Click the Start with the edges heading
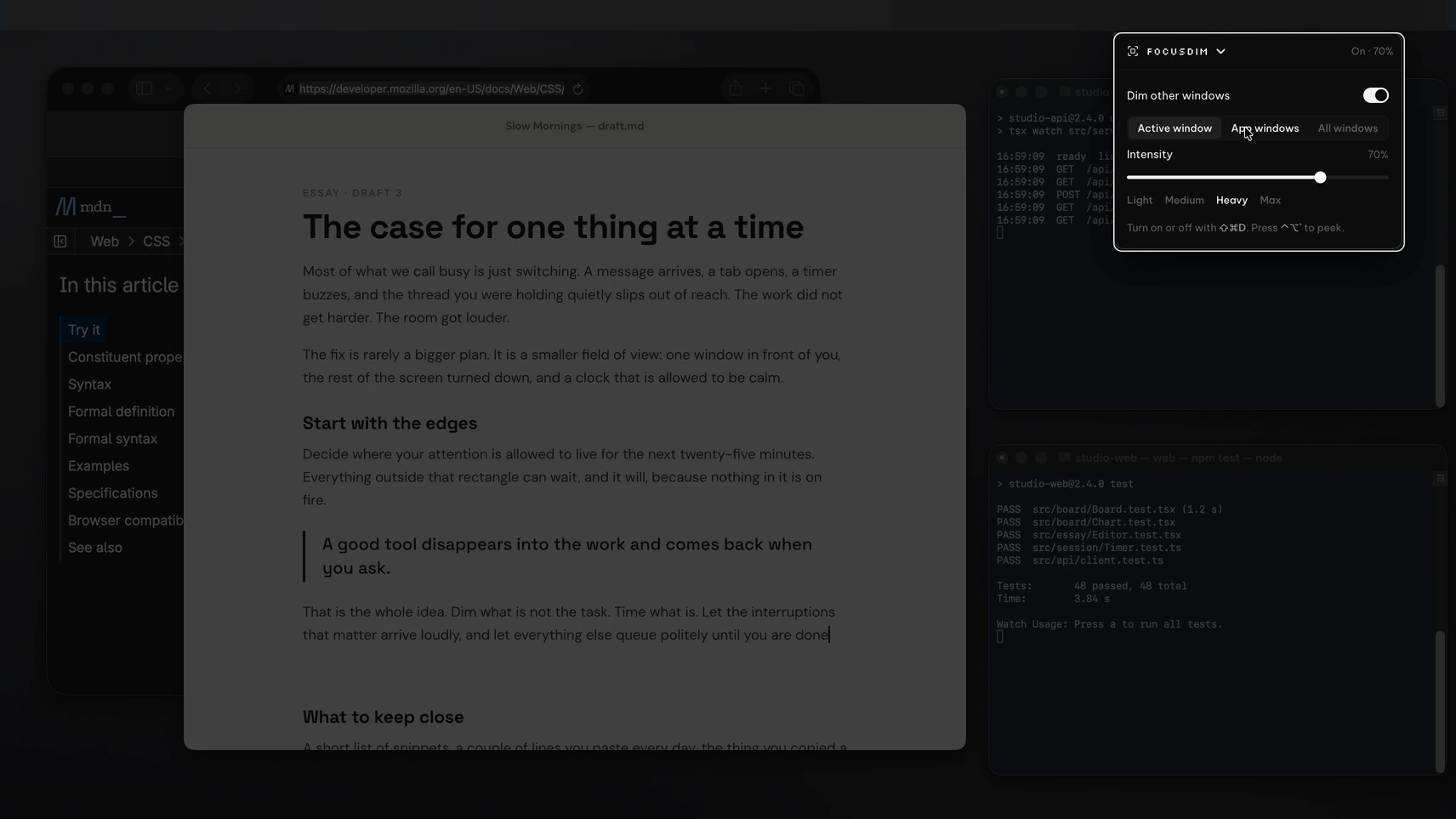Viewport: 1456px width, 819px height. click(390, 424)
